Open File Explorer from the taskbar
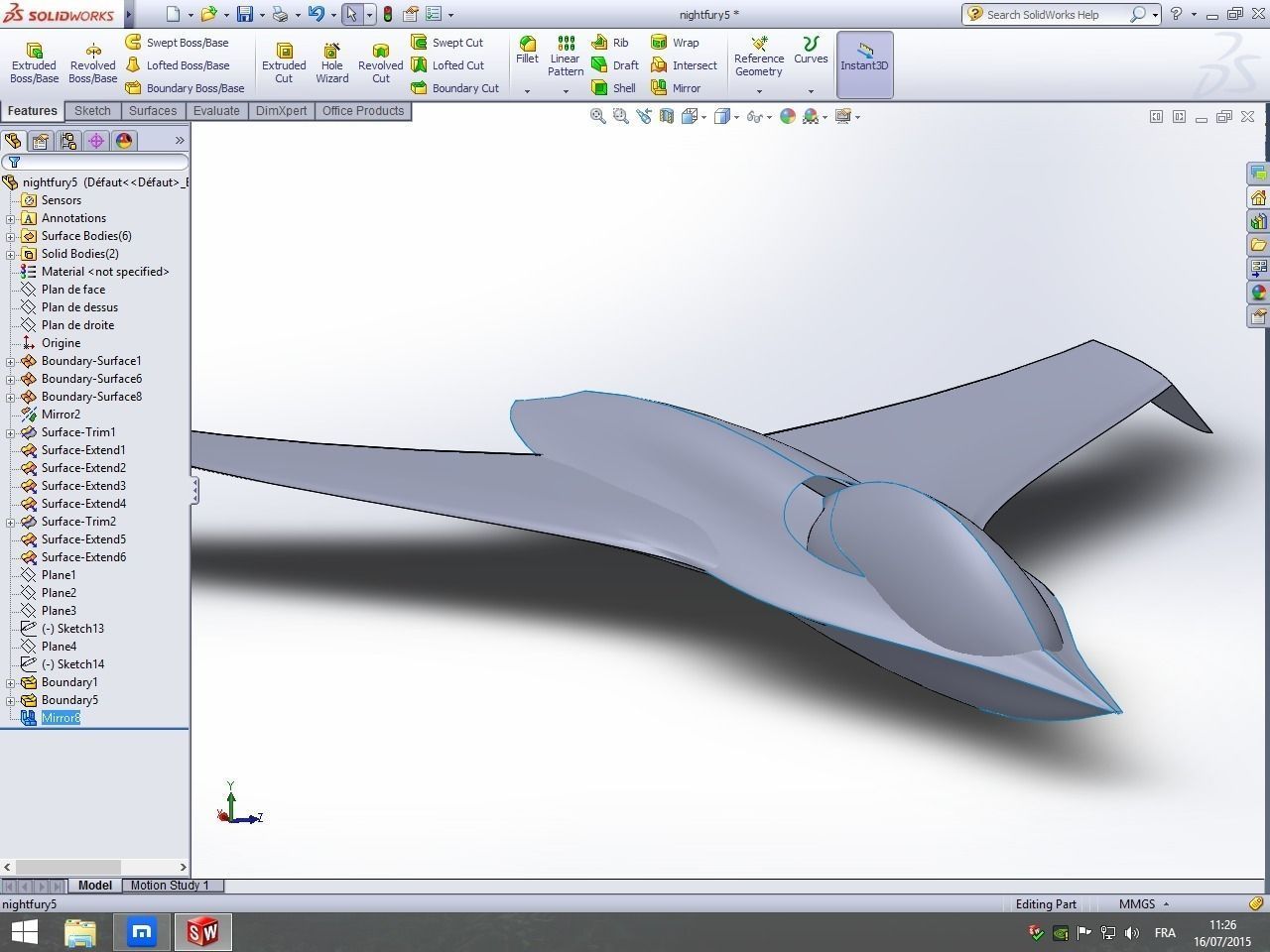 point(80,932)
